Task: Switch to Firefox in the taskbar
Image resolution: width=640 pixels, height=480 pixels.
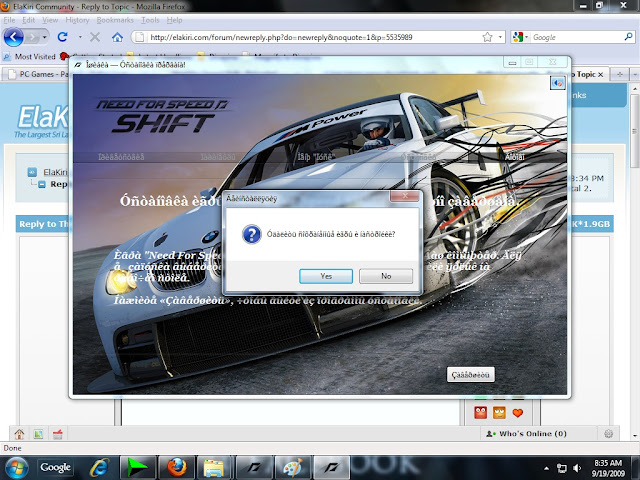Action: pos(176,467)
